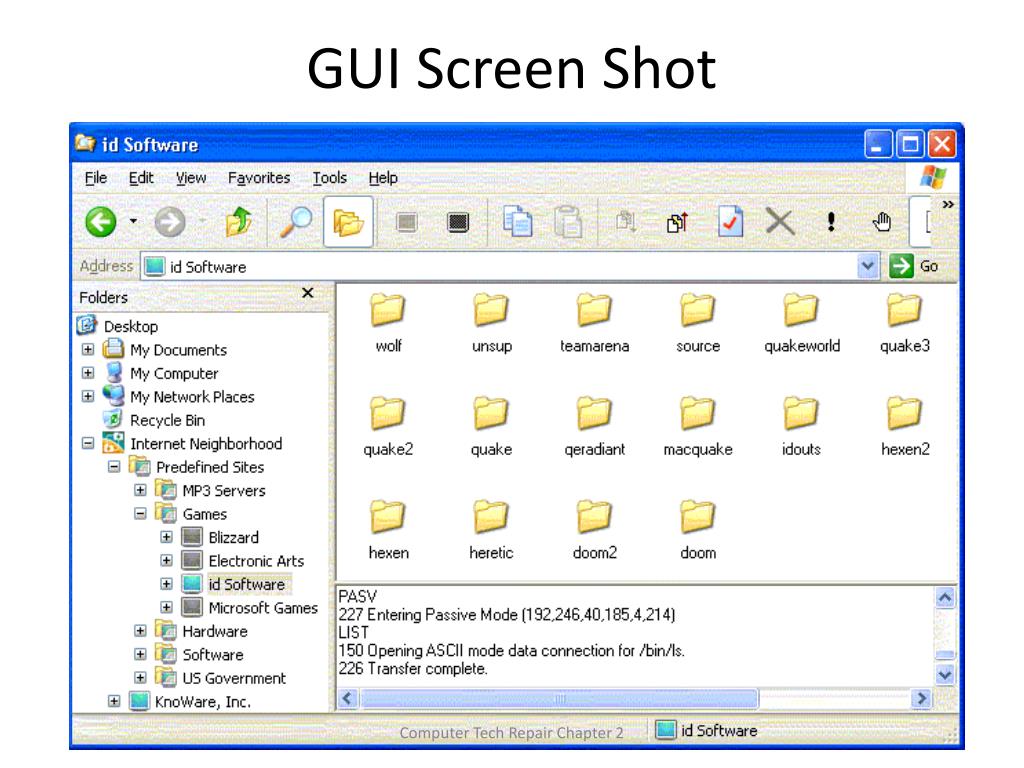This screenshot has width=1024, height=768.
Task: Select the quake3 folder
Action: (904, 323)
